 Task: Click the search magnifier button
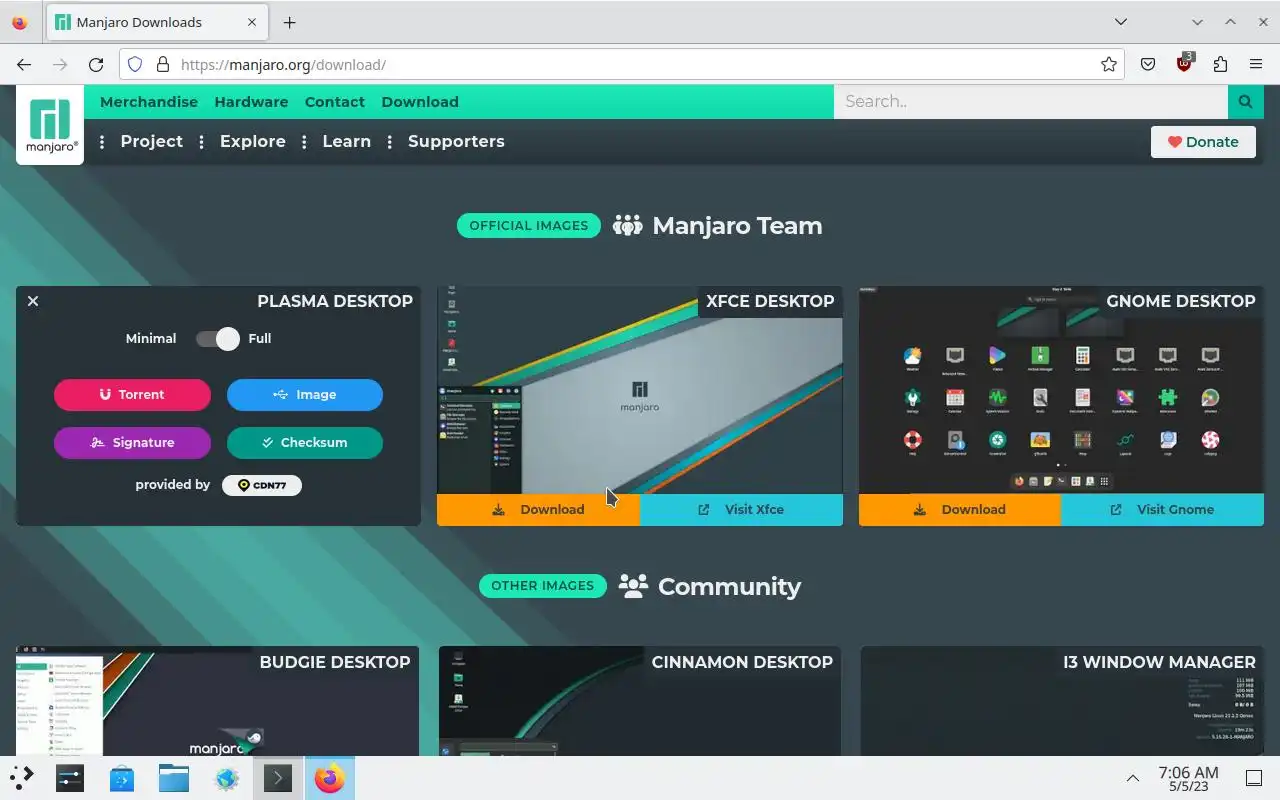pos(1245,101)
